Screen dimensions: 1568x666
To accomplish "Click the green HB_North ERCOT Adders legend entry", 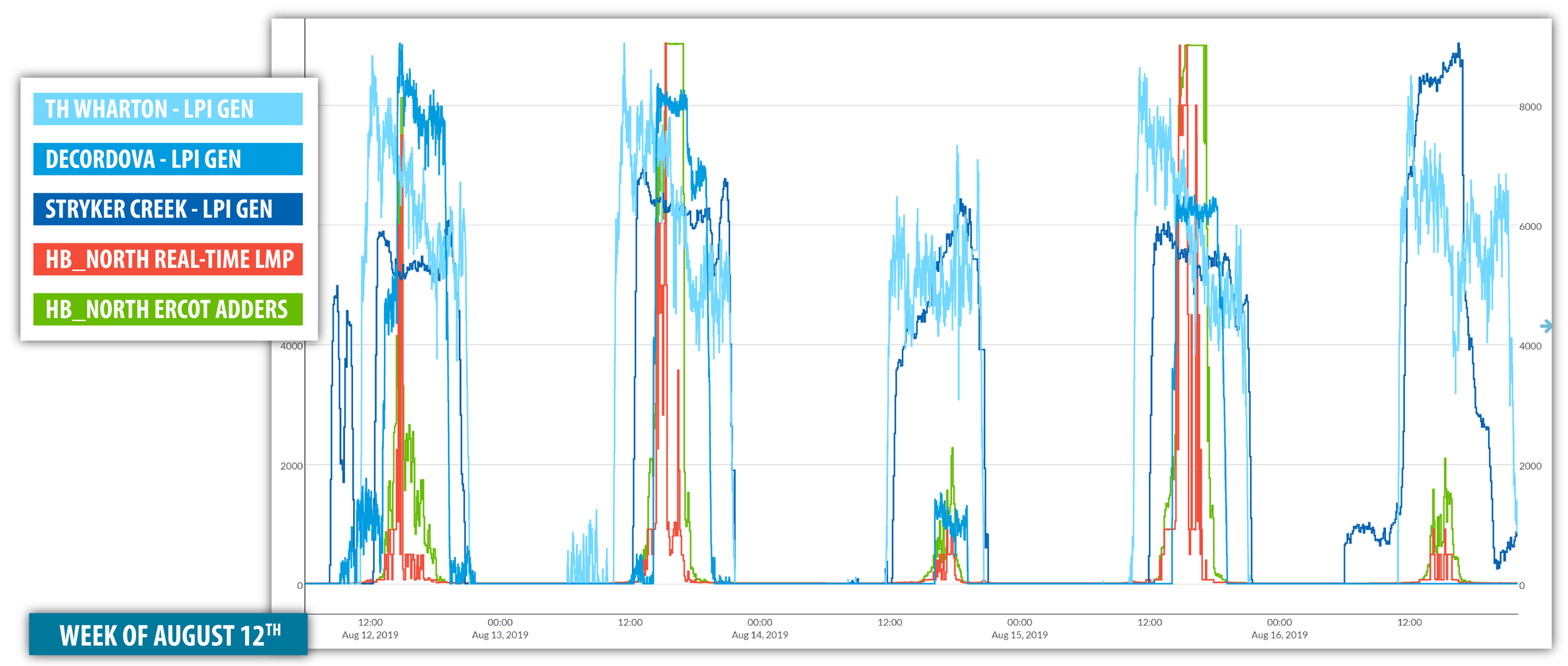I will [167, 309].
